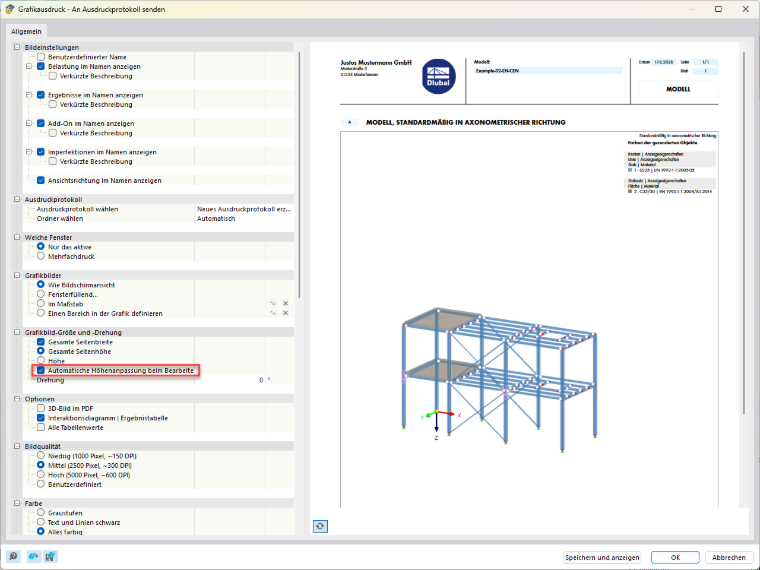Collapse the 'Farbe' section
The height and width of the screenshot is (570, 760).
[17, 504]
